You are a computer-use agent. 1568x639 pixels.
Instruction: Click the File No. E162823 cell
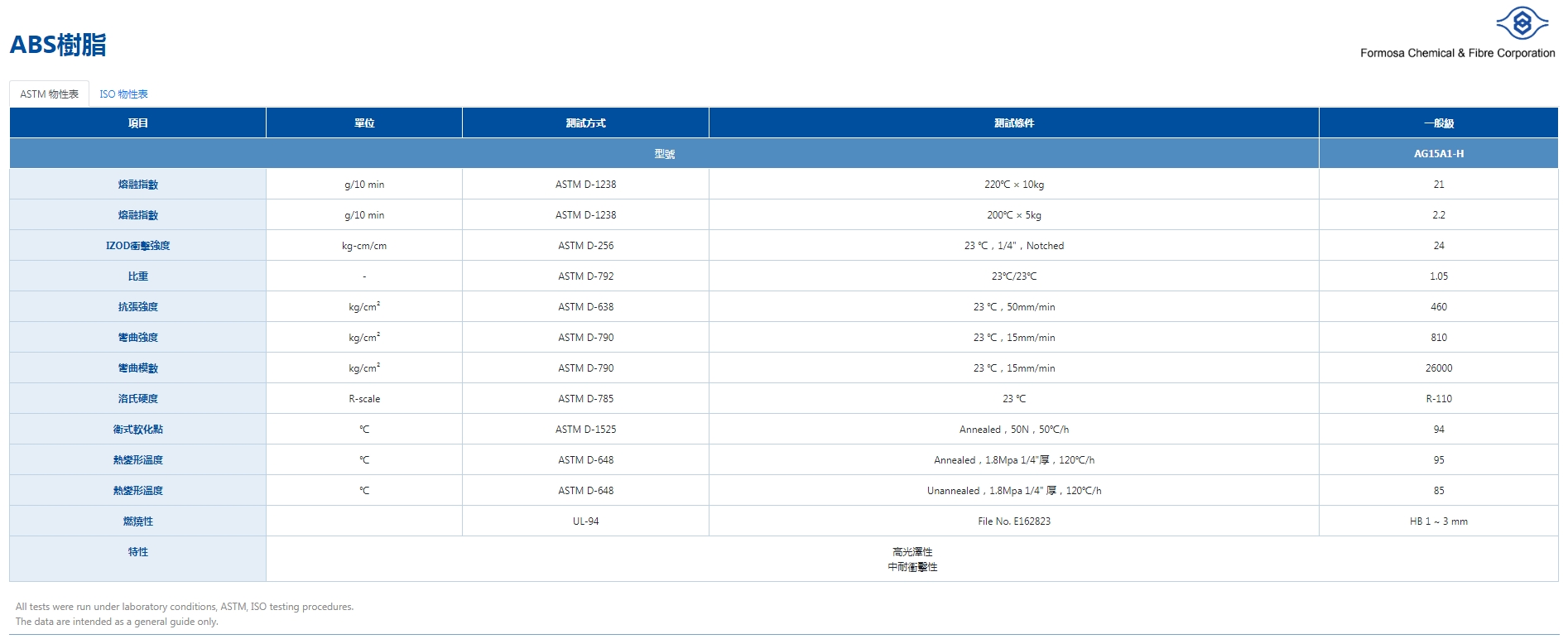1014,521
